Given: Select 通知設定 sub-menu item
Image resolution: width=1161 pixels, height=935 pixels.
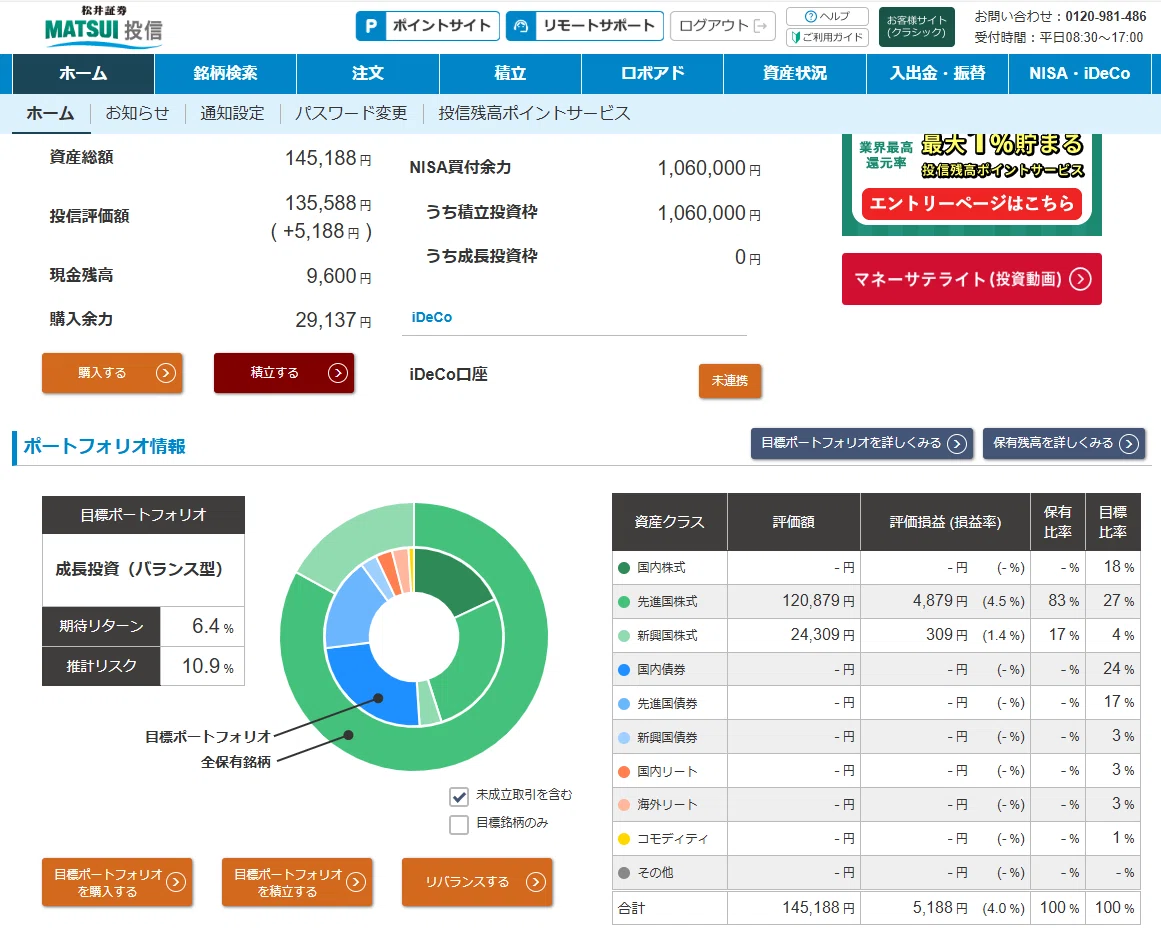Looking at the screenshot, I should coord(232,113).
